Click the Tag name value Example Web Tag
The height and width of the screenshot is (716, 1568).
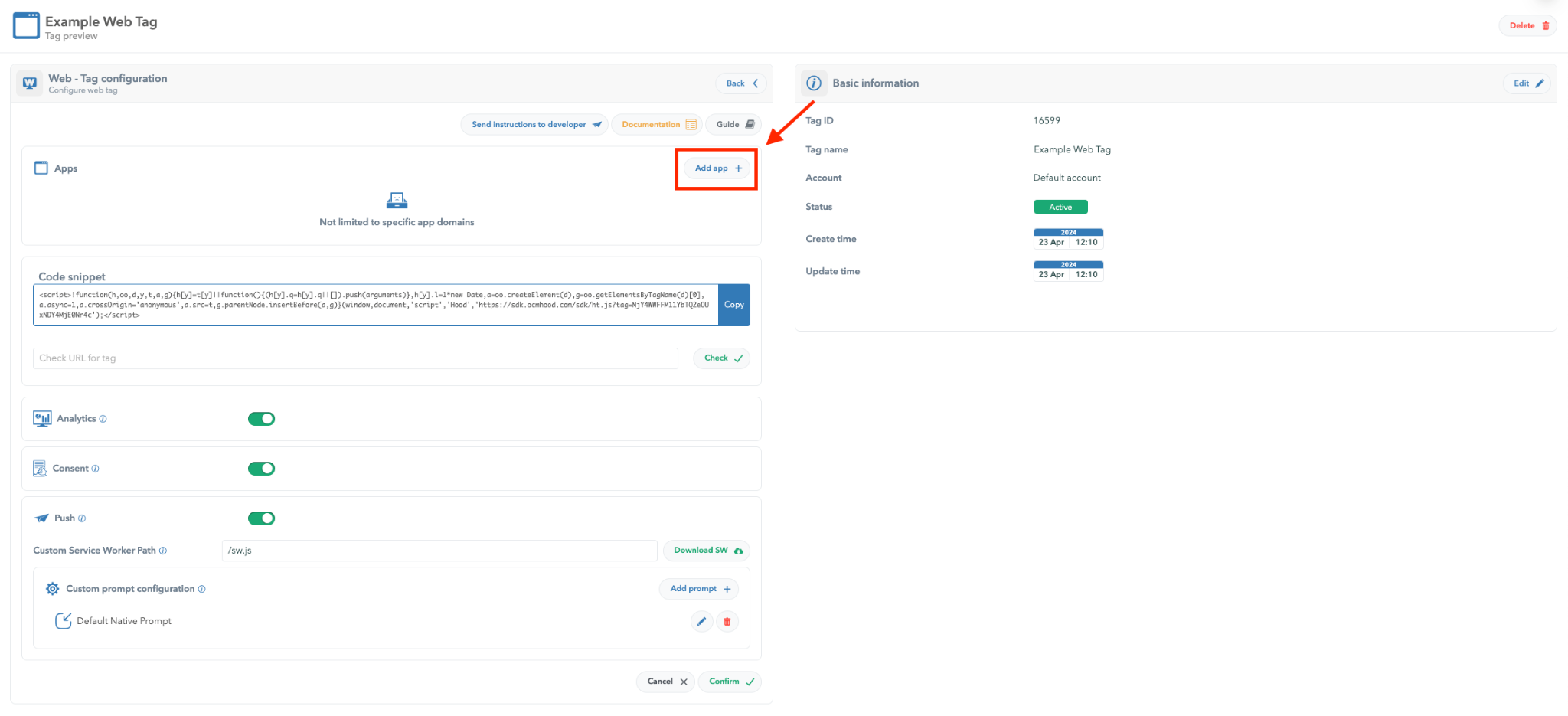coord(1072,149)
